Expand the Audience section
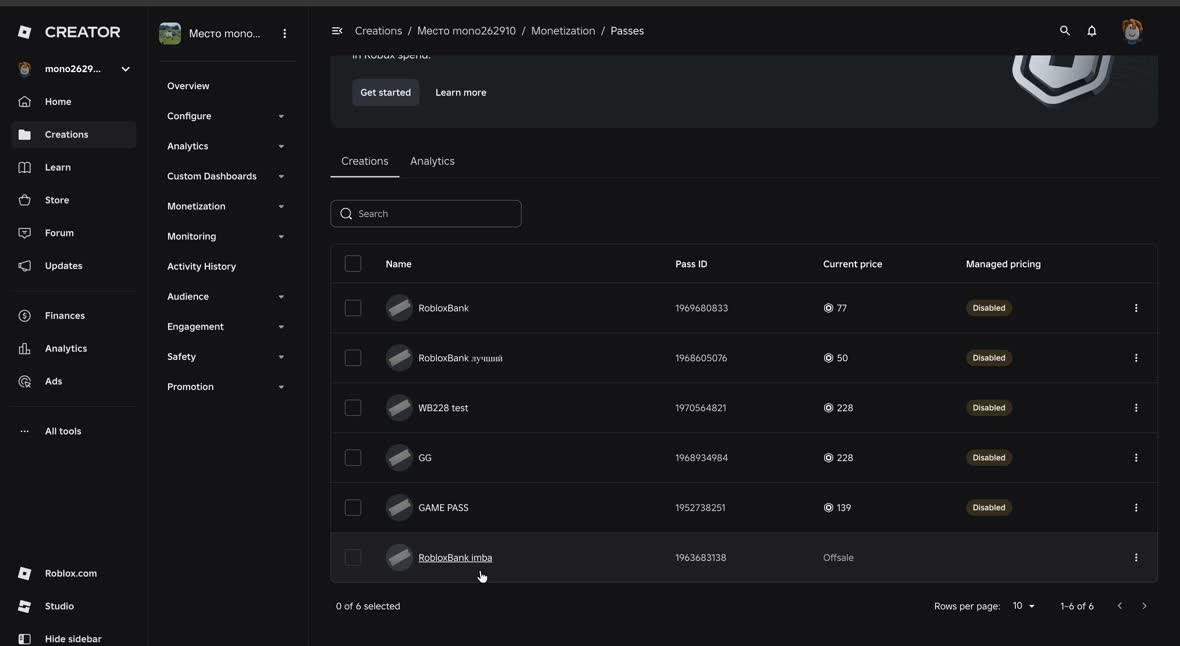Image resolution: width=1180 pixels, height=646 pixels. point(226,297)
